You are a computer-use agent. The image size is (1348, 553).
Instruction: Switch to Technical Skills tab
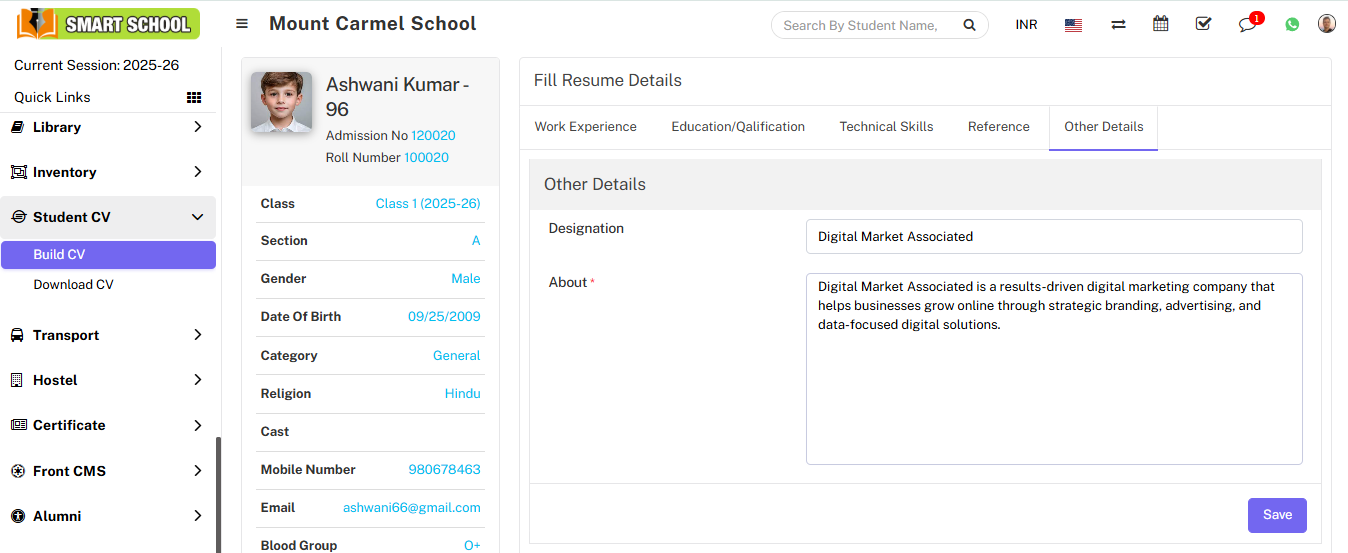click(x=886, y=127)
